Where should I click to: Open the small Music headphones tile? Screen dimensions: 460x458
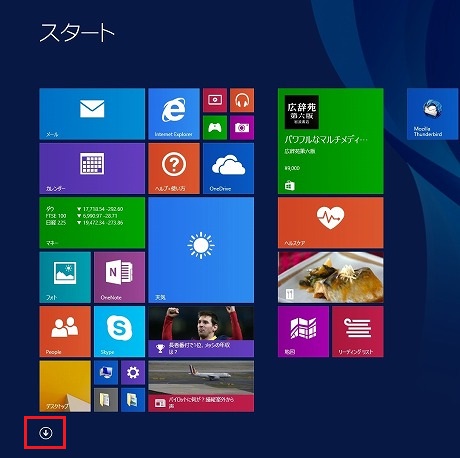coord(242,100)
